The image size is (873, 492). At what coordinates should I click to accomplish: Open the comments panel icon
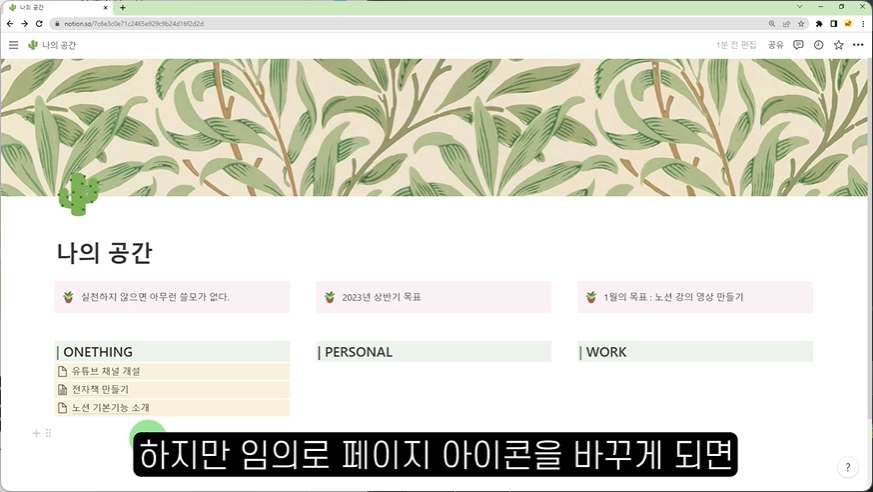tap(798, 45)
